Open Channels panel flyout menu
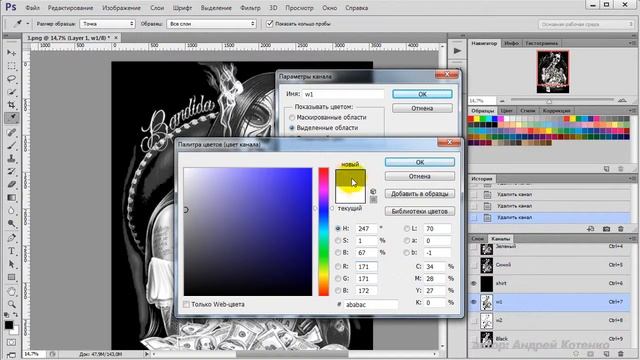640x360 pixels. click(632, 238)
